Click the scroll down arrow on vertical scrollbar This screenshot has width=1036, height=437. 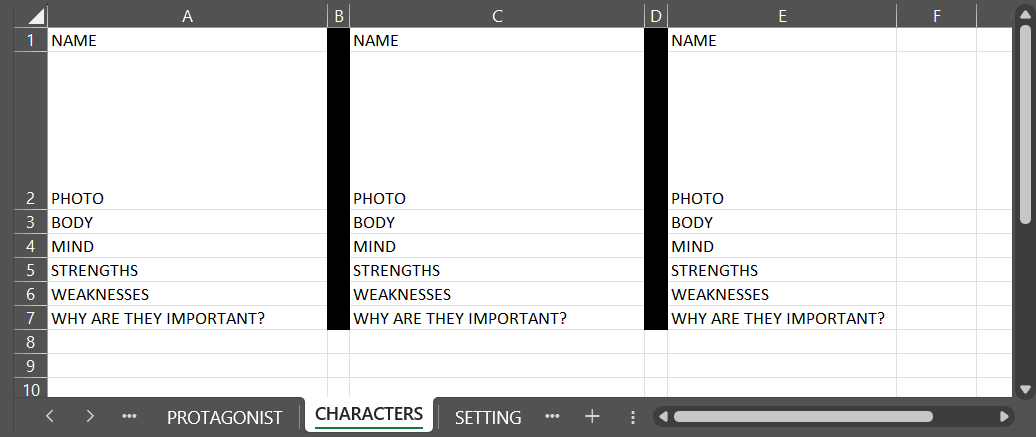[x=1025, y=389]
